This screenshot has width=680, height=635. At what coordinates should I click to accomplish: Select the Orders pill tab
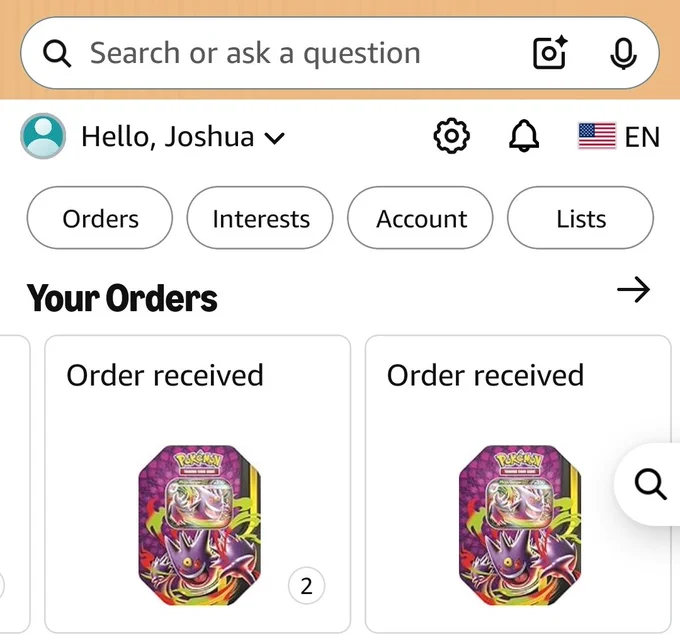click(x=100, y=218)
